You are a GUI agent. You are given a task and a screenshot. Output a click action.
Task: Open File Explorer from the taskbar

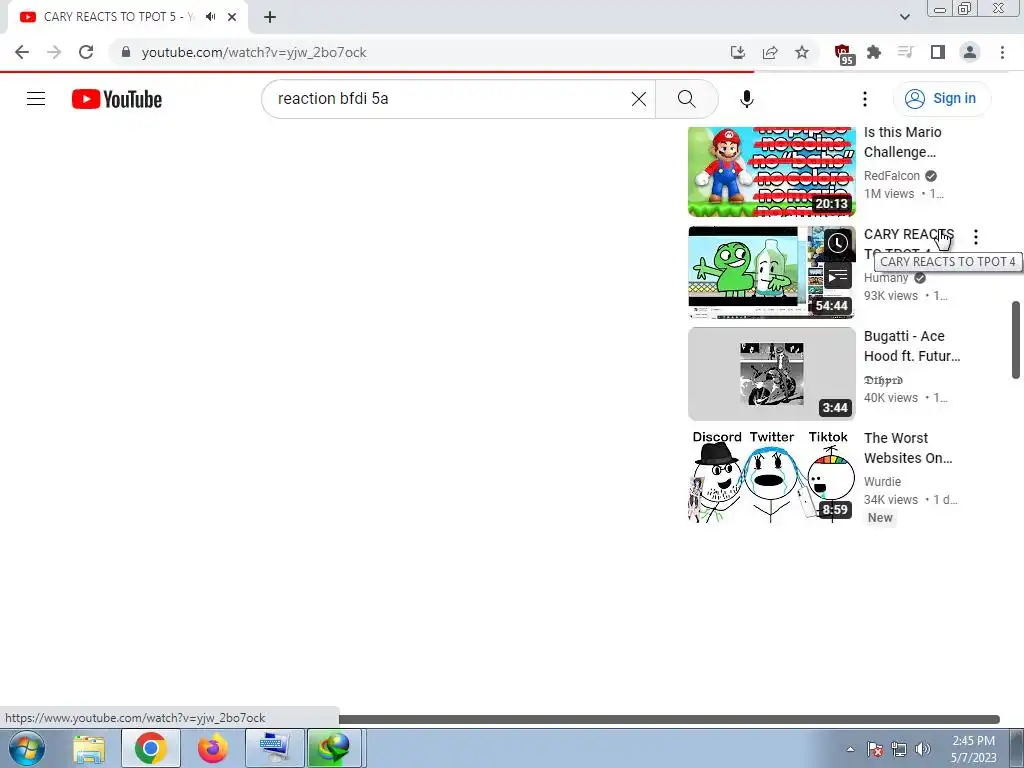(89, 748)
